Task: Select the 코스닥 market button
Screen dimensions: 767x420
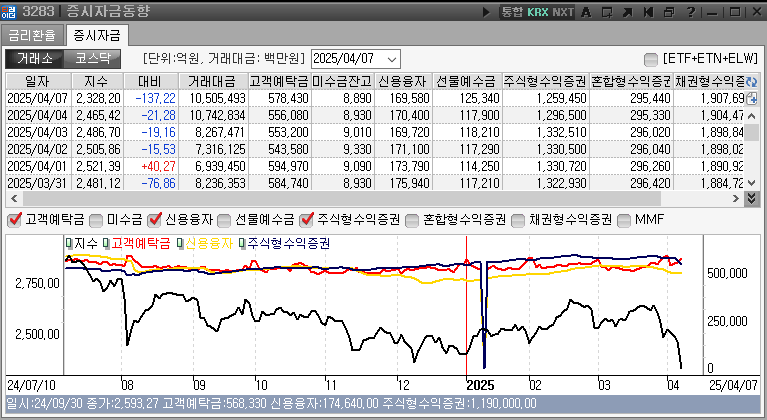Action: (x=92, y=59)
